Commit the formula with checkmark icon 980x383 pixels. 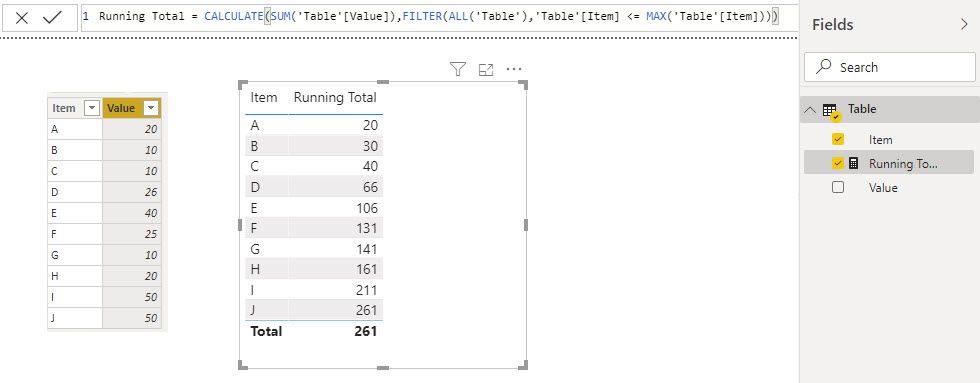point(52,17)
